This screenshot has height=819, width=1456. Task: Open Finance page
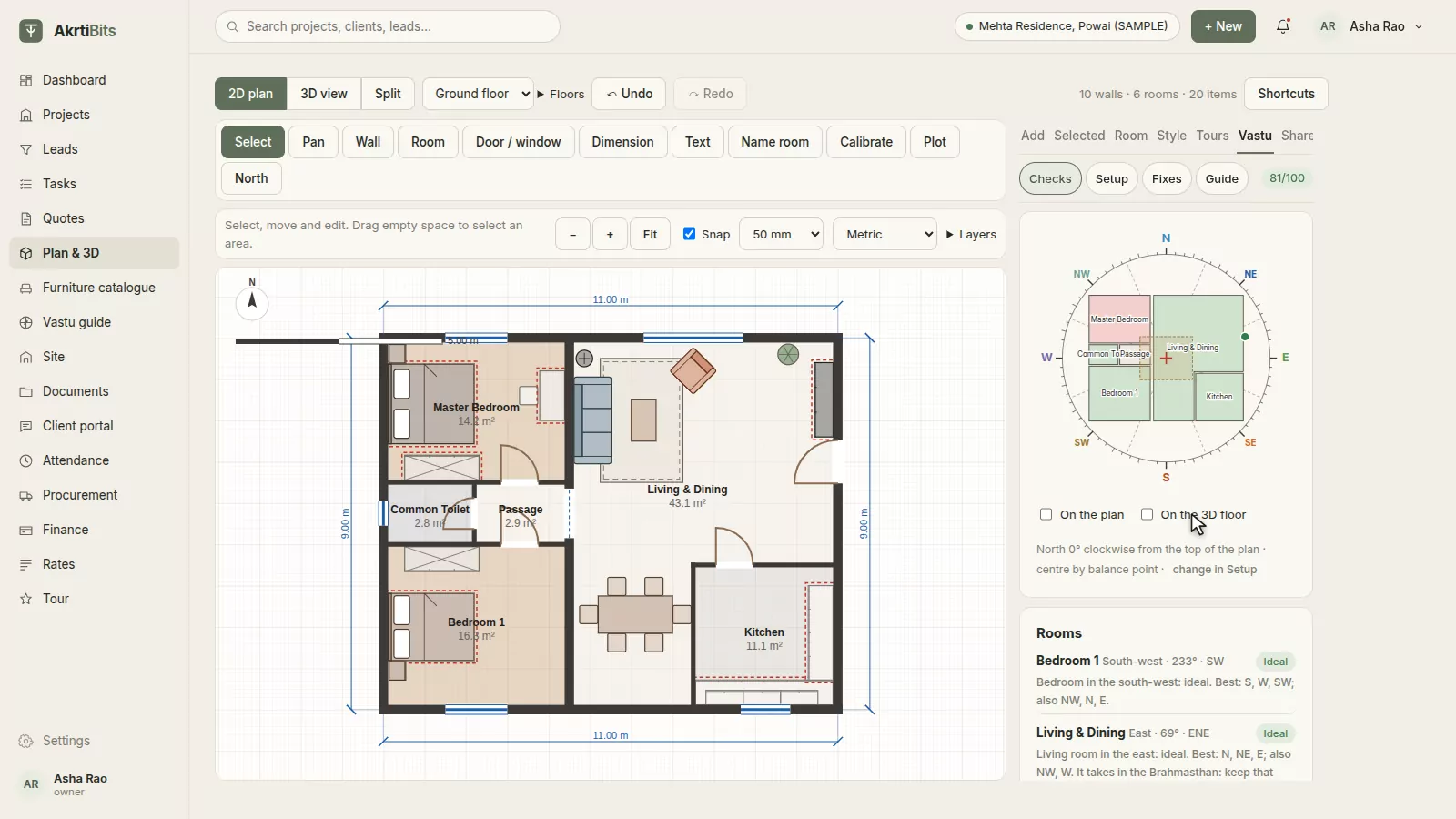coord(95,530)
